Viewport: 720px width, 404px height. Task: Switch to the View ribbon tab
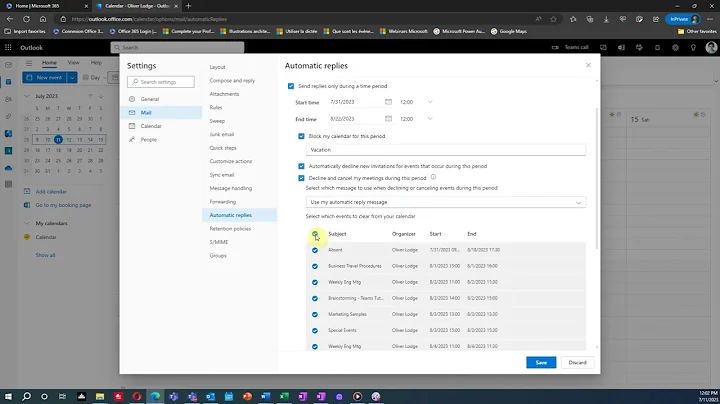pyautogui.click(x=73, y=62)
